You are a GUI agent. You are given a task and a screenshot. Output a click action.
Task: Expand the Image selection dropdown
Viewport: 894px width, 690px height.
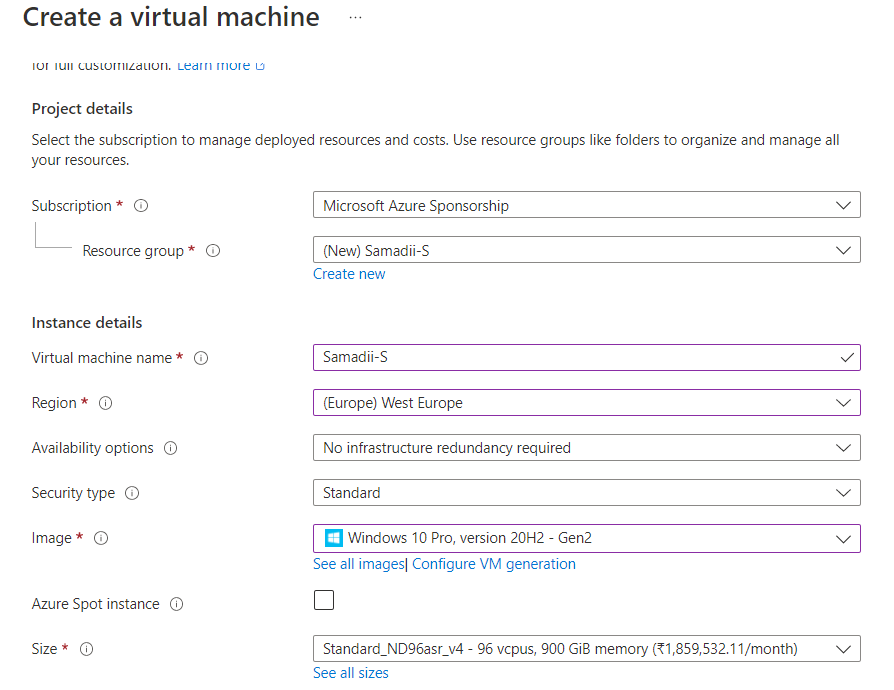tap(586, 538)
